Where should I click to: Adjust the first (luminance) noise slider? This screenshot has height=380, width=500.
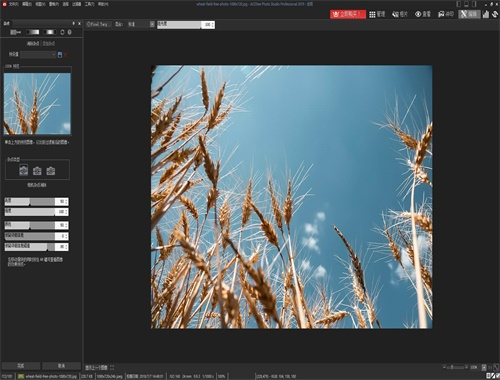click(30, 201)
